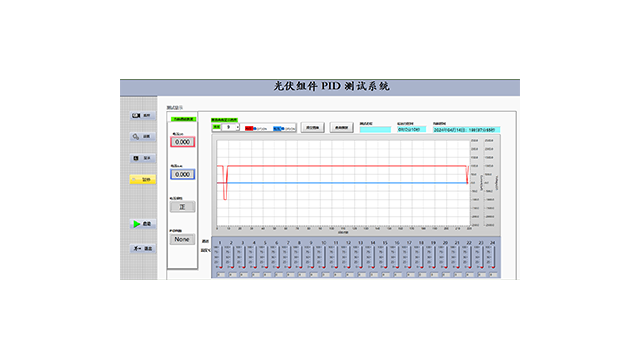Click the channel 1 thermometer
Image resolution: width=640 pixels, height=360 pixels.
click(220, 257)
